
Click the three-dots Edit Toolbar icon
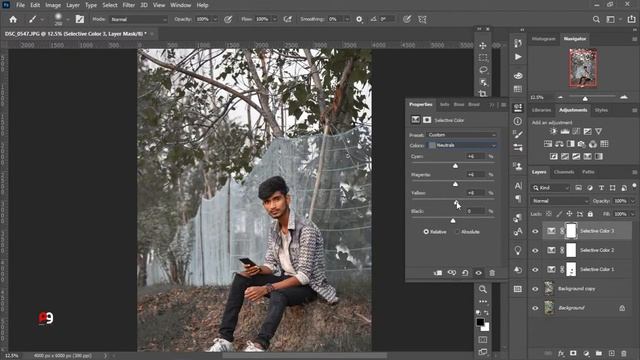[483, 301]
